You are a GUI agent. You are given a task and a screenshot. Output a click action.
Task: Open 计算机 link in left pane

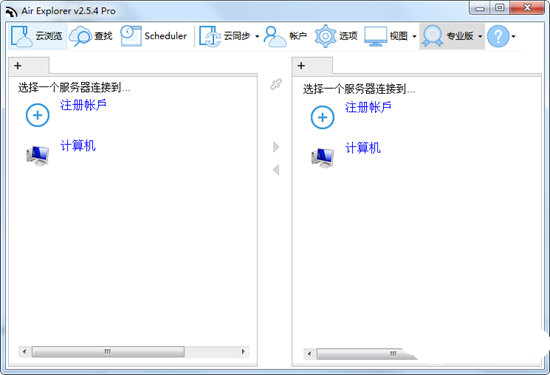point(78,146)
